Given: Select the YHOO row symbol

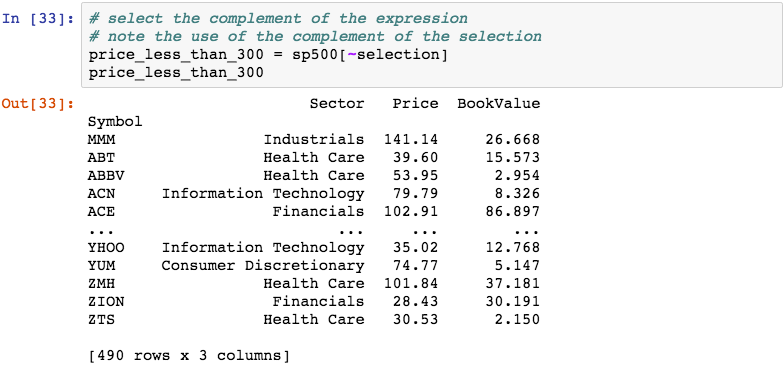Looking at the screenshot, I should coord(106,248).
